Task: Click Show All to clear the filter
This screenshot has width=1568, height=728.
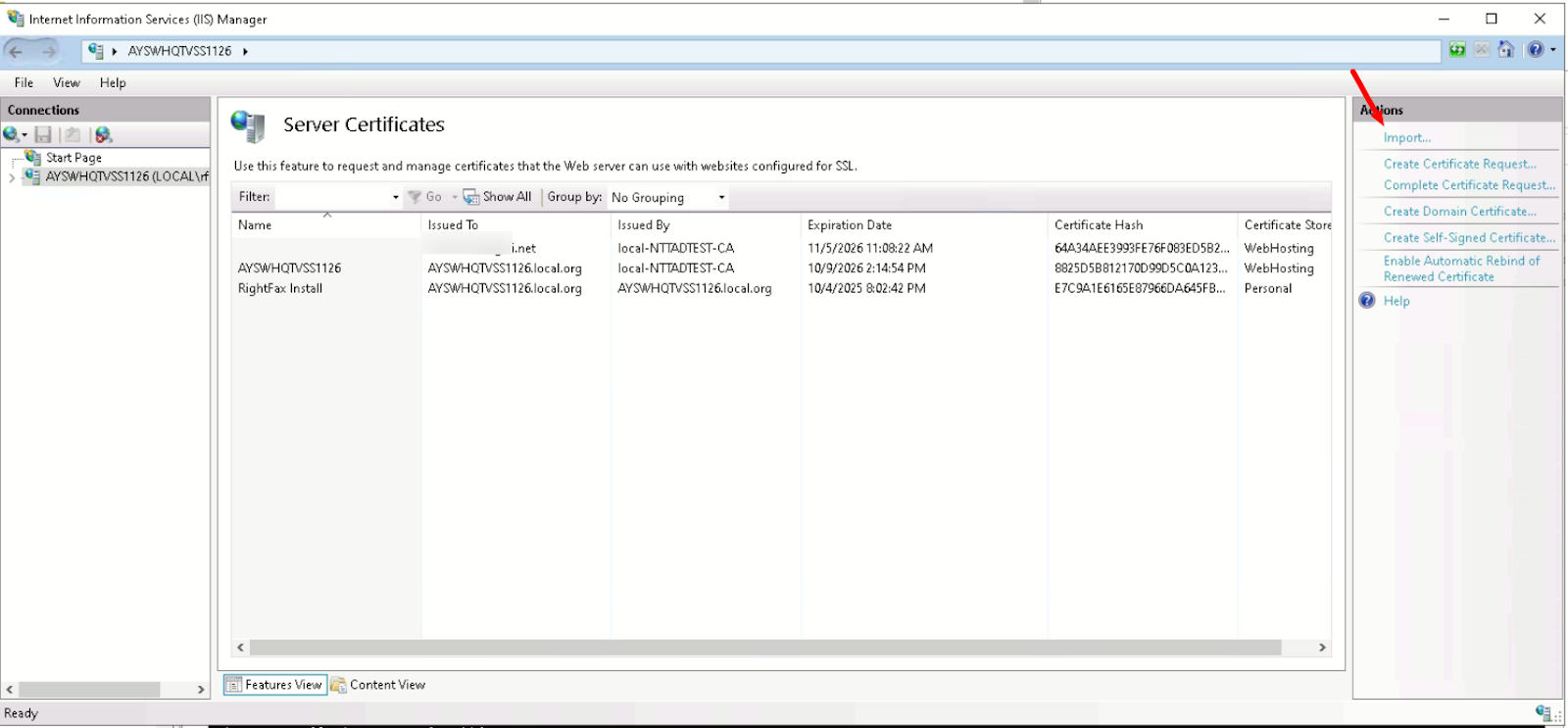Action: click(x=498, y=197)
